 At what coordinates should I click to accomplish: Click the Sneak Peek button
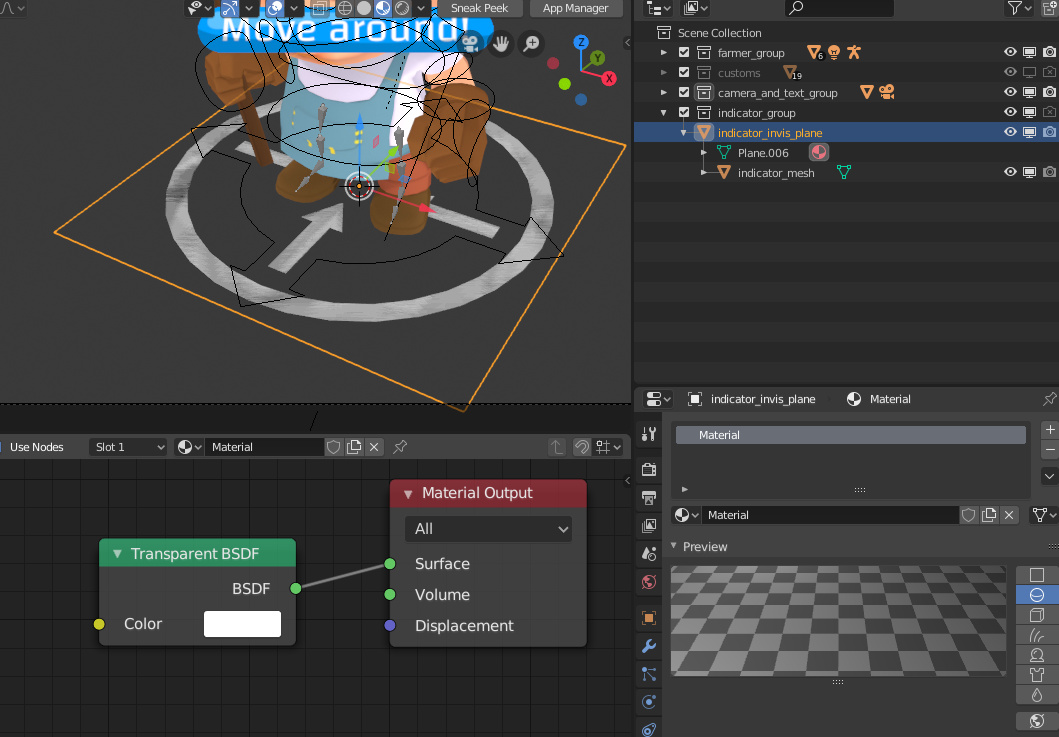click(x=480, y=8)
